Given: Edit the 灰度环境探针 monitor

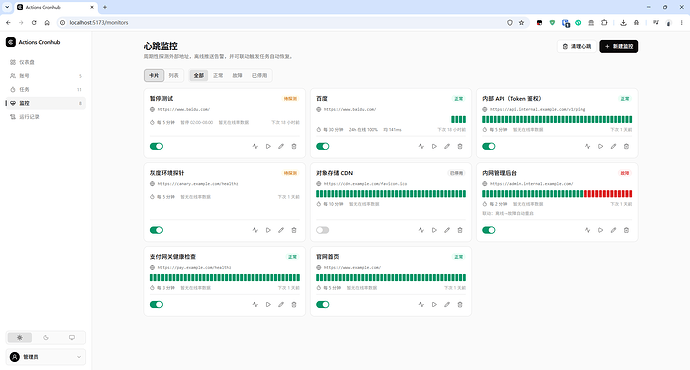Looking at the screenshot, I should 281,230.
